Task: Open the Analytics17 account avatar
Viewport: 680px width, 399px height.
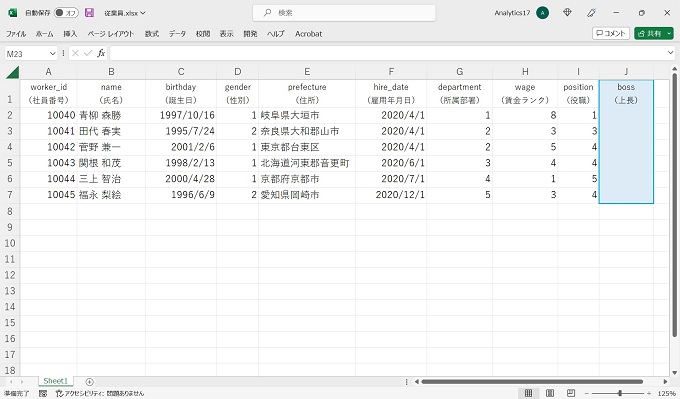Action: [x=542, y=13]
